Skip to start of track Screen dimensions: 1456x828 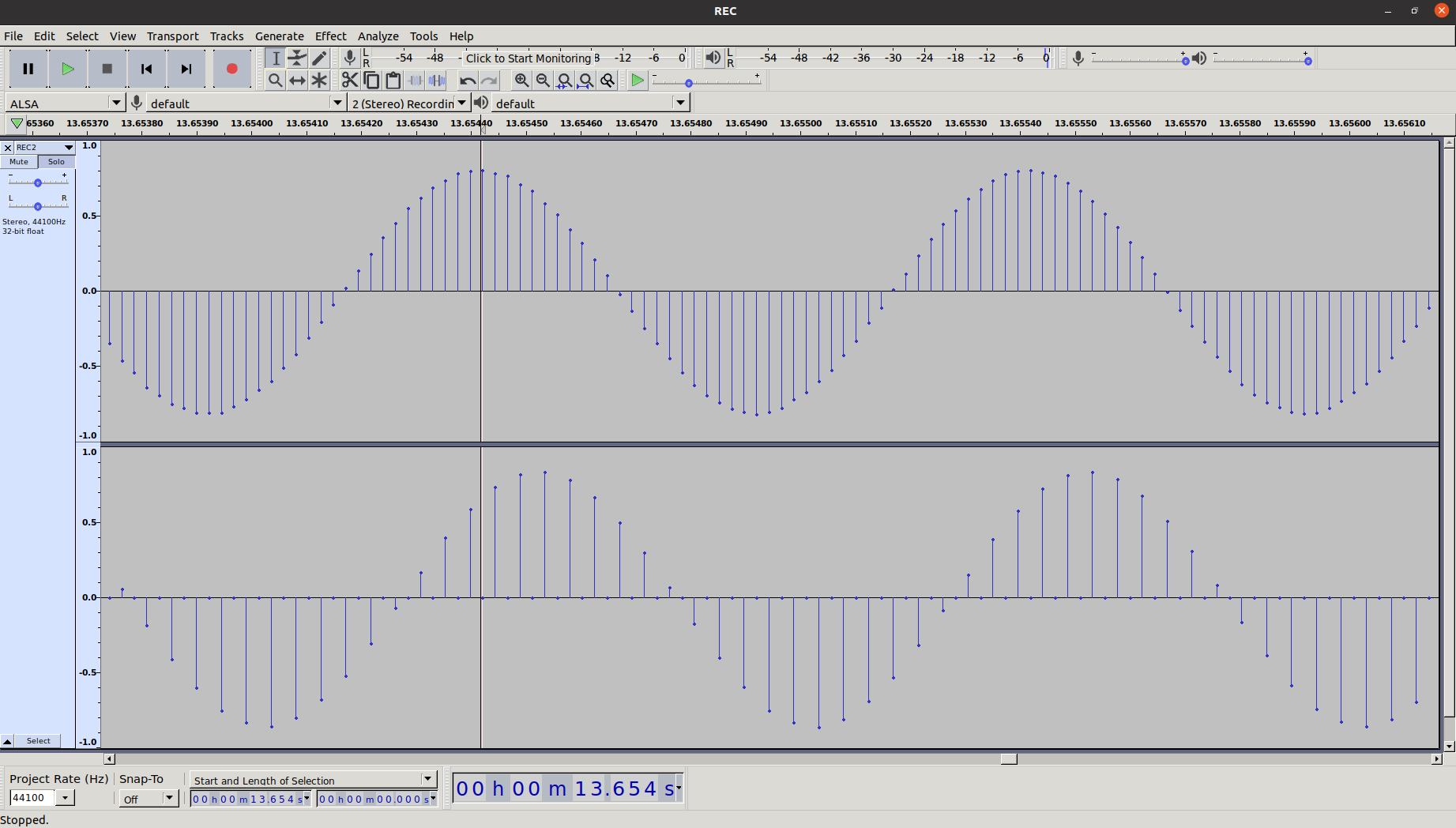pyautogui.click(x=147, y=69)
